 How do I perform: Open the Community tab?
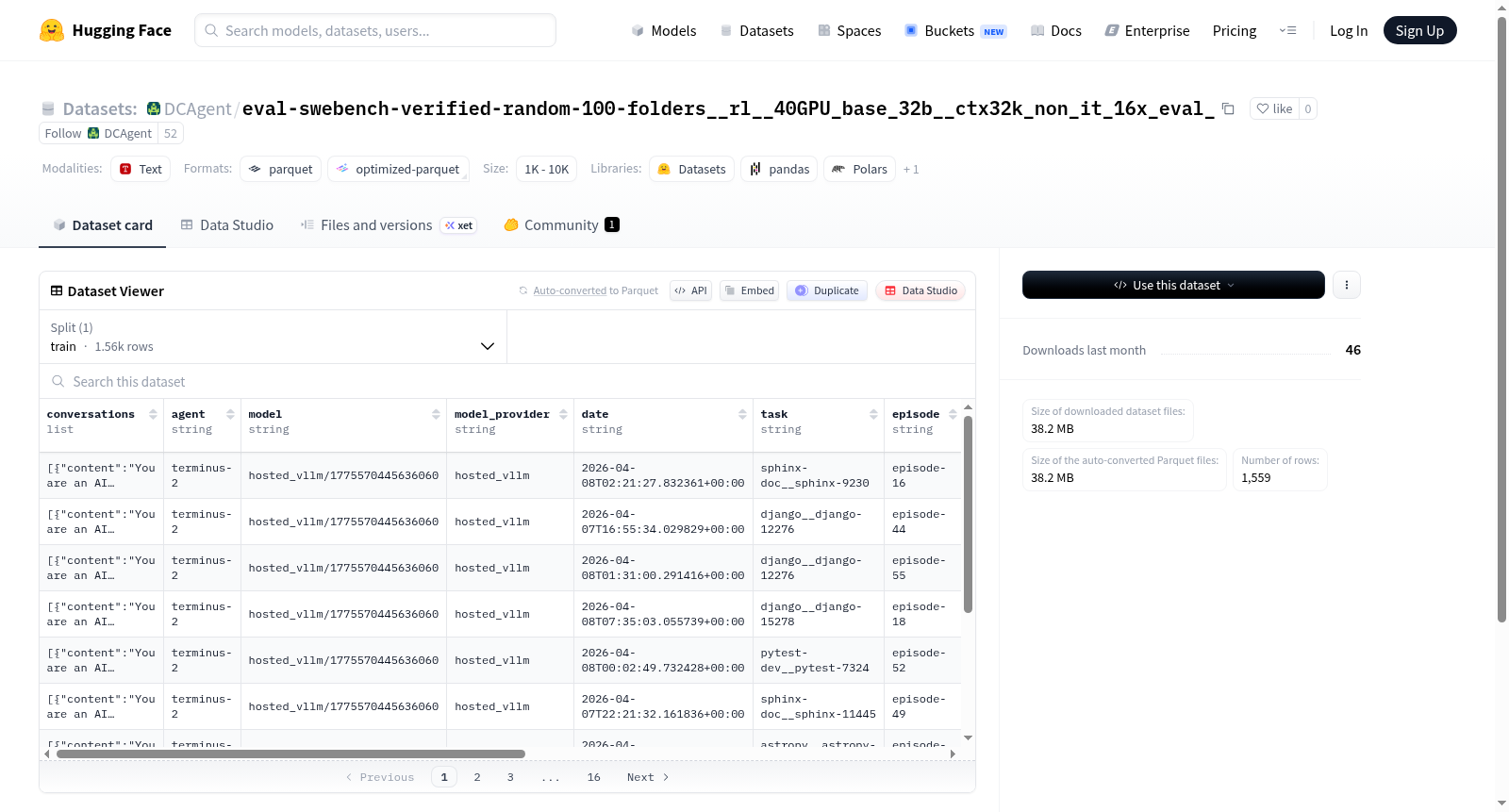point(561,225)
